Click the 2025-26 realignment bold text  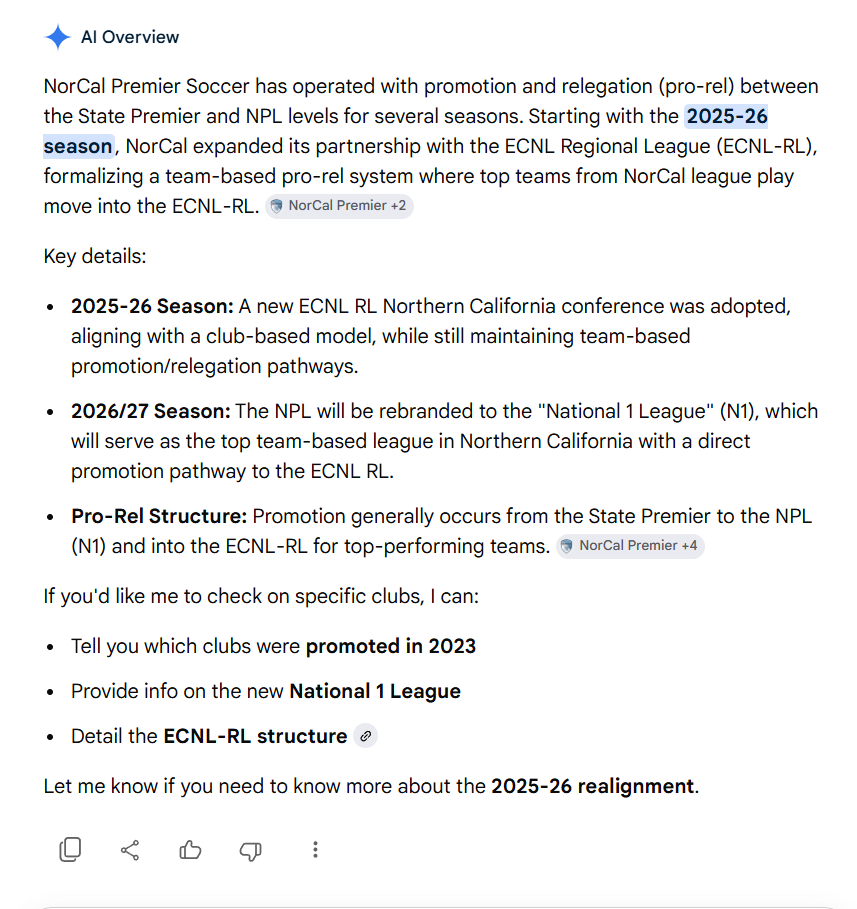592,786
